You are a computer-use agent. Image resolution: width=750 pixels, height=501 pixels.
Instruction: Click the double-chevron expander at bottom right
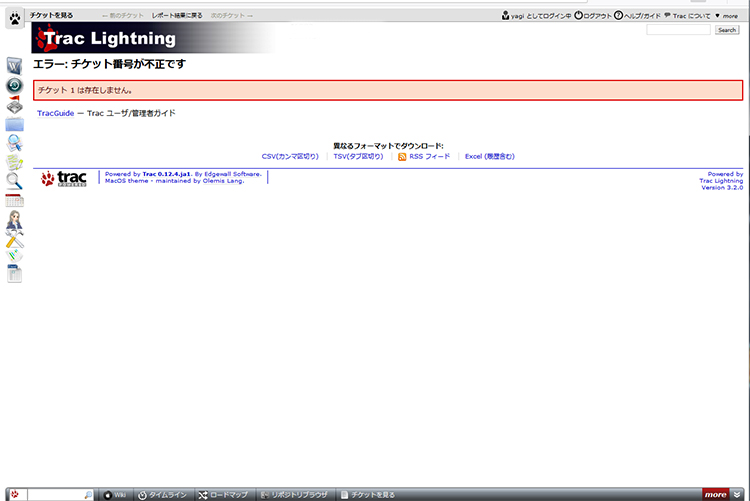(x=739, y=494)
